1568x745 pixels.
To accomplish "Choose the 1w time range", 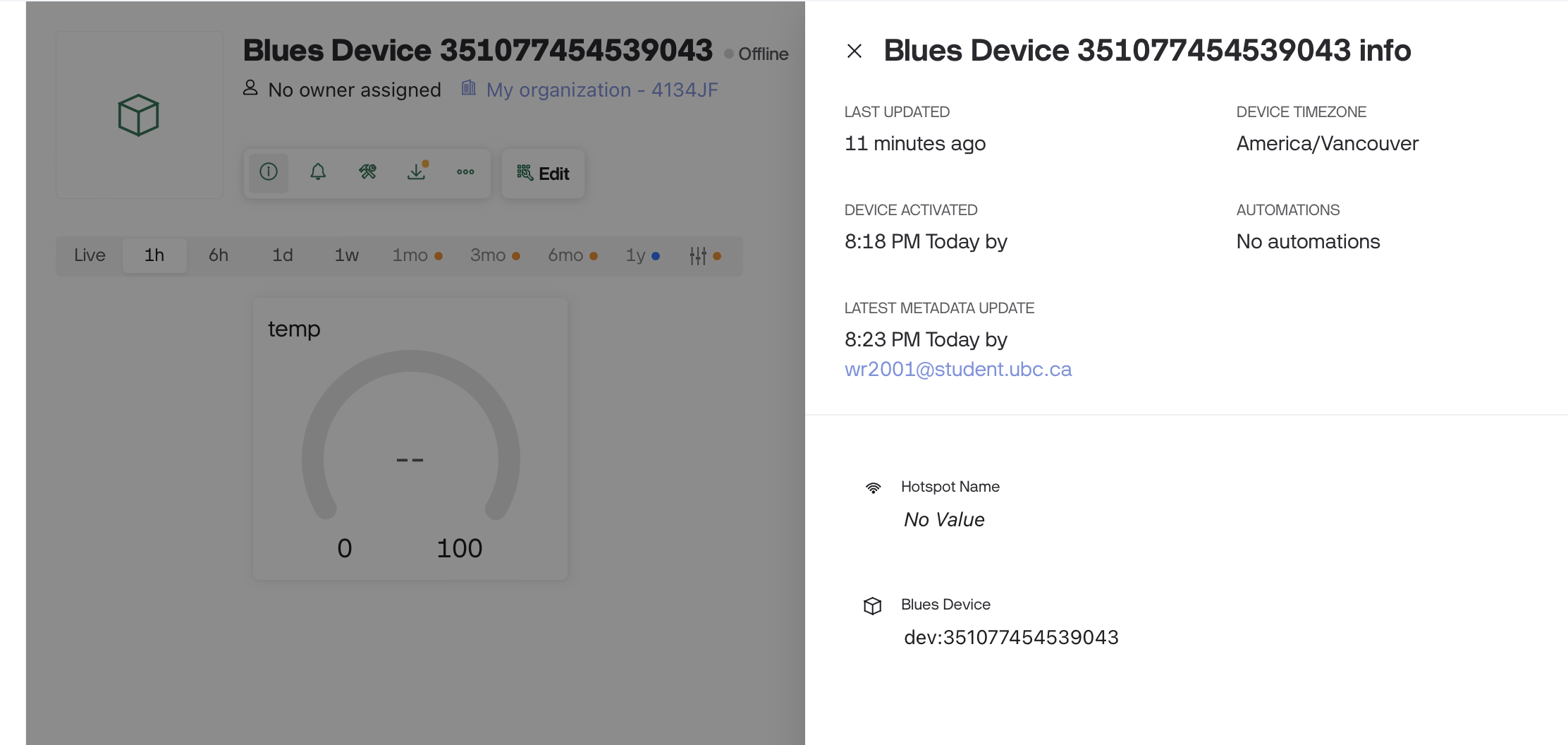I will (347, 255).
